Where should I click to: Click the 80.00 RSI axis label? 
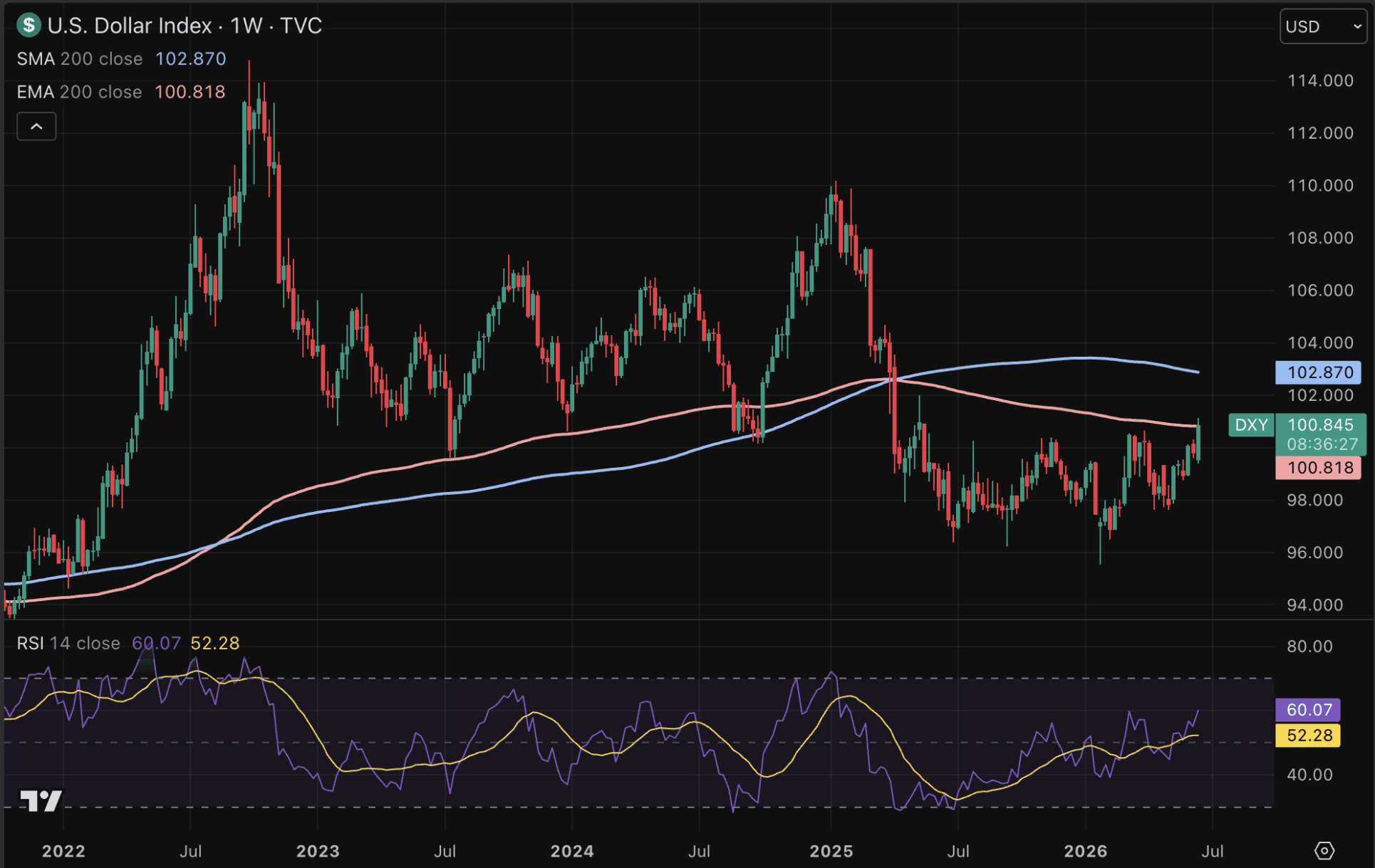(1309, 646)
